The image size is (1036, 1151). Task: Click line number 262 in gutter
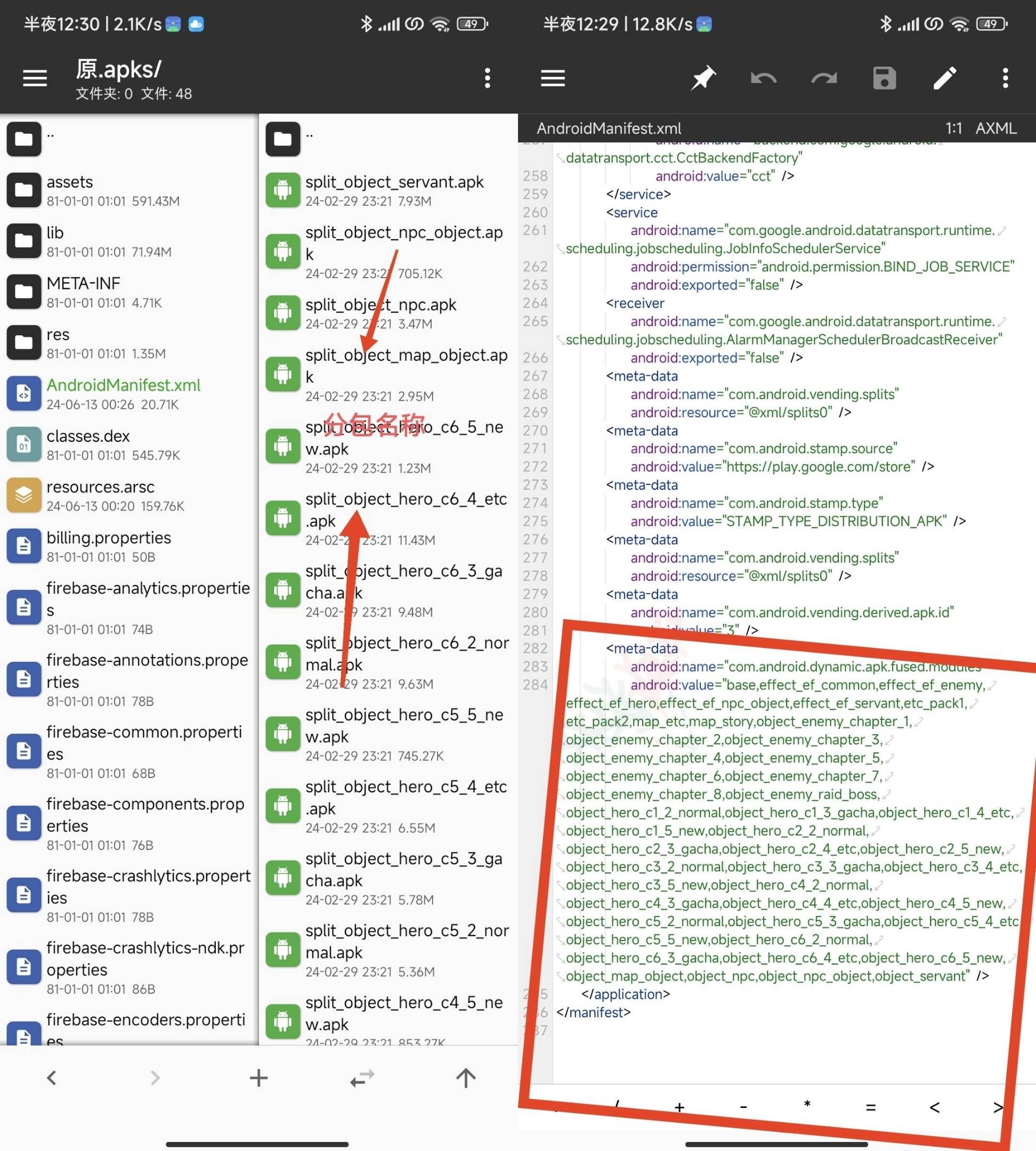(535, 266)
